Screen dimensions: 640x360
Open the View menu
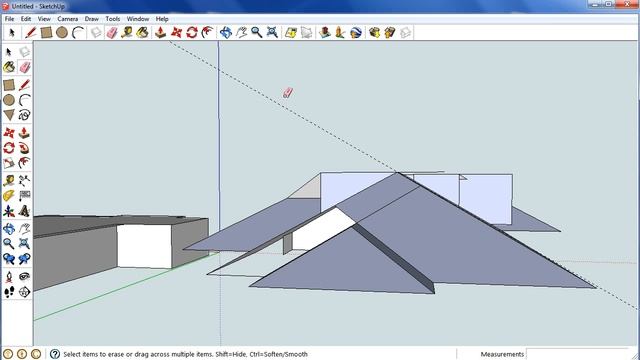[44, 19]
